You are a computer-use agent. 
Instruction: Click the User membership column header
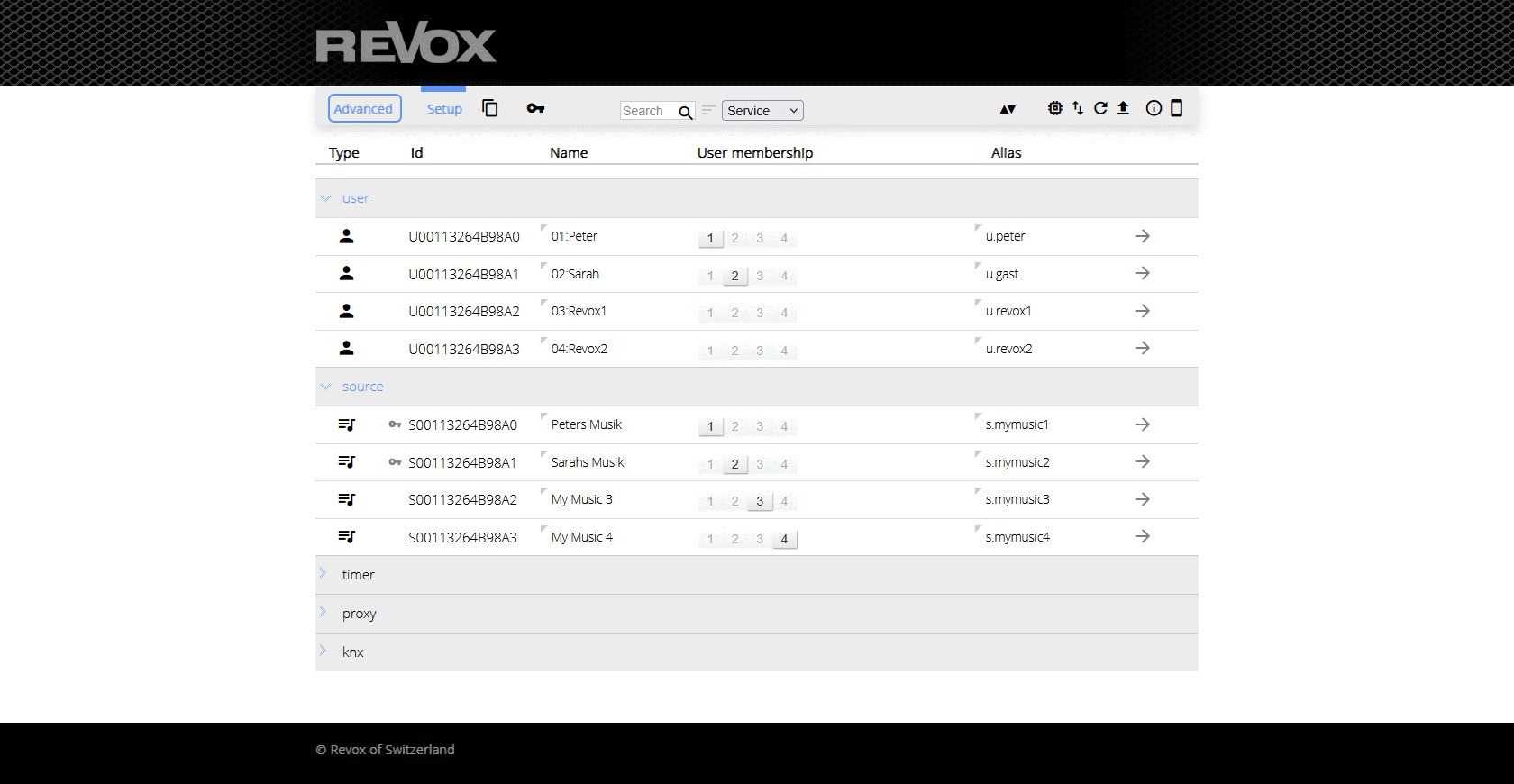(x=755, y=153)
